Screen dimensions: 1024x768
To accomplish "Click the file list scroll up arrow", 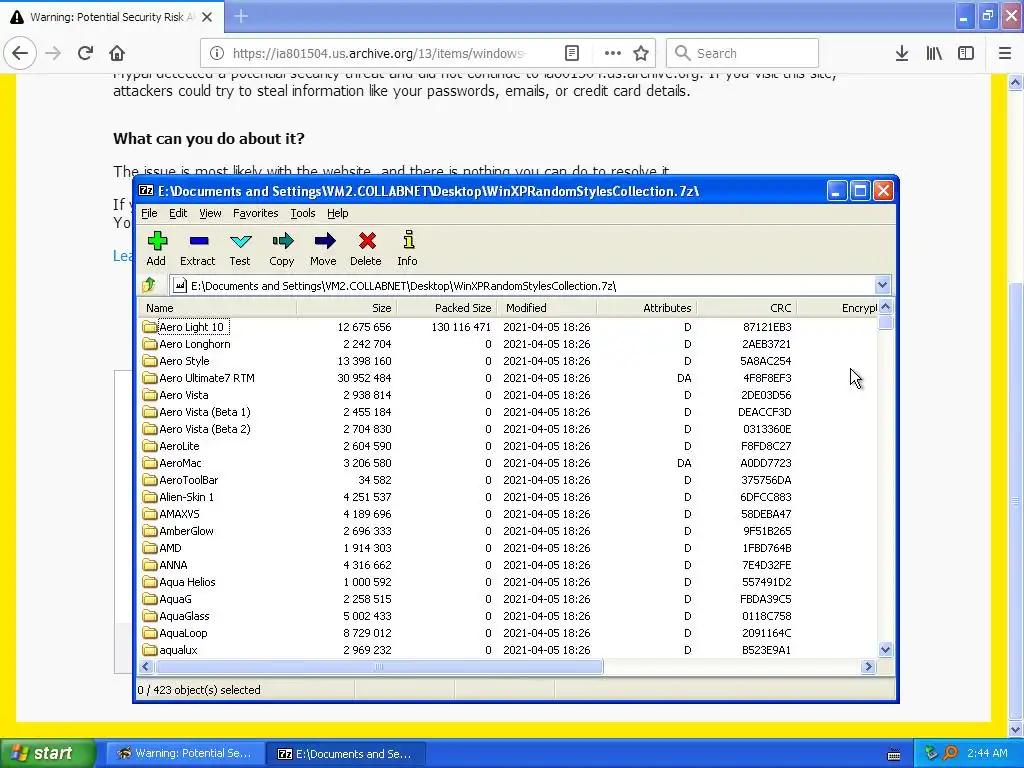I will 886,307.
